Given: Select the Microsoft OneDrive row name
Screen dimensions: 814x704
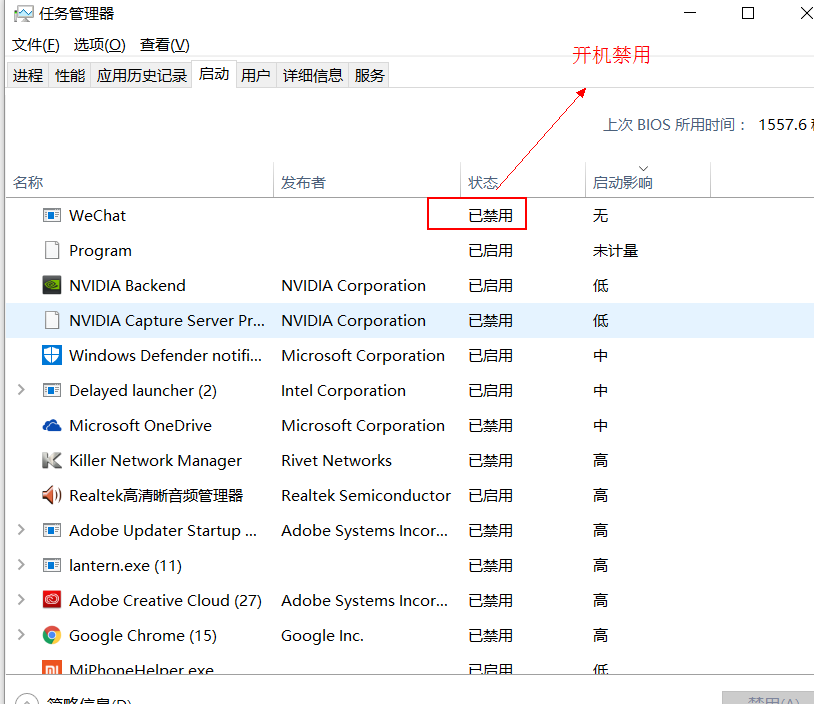Looking at the screenshot, I should coord(140,426).
